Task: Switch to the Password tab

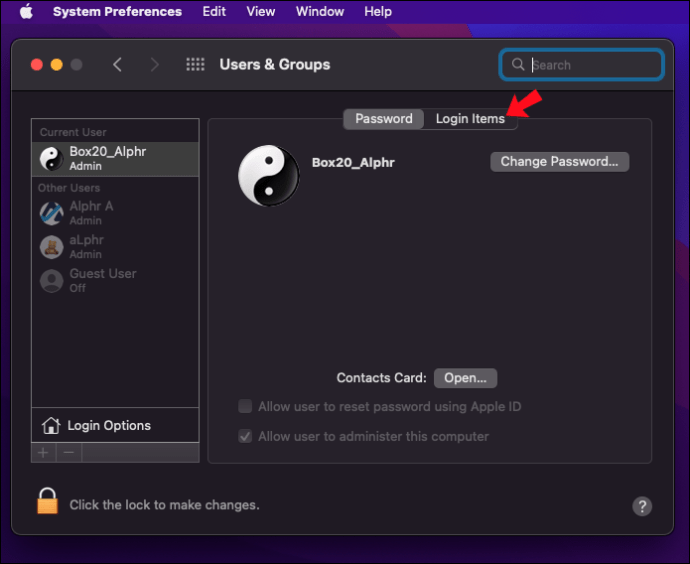Action: (x=383, y=119)
